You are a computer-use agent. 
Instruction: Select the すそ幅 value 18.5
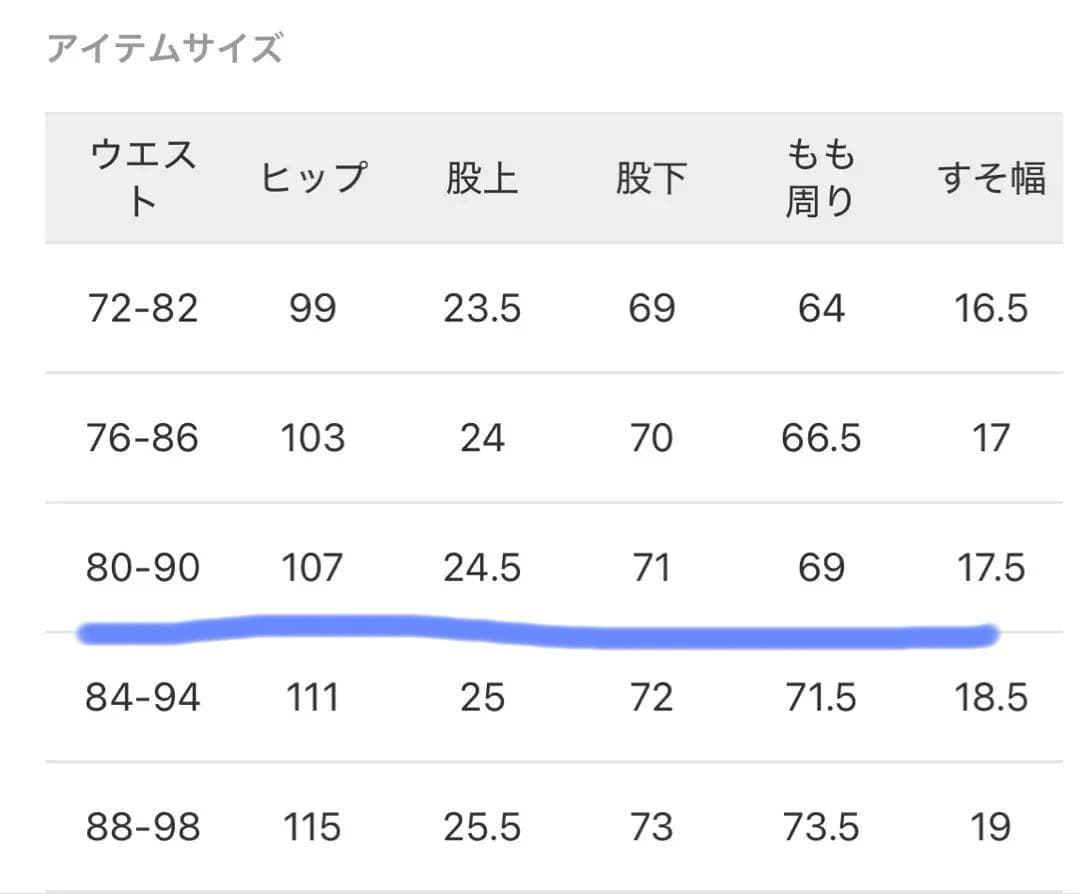point(991,697)
